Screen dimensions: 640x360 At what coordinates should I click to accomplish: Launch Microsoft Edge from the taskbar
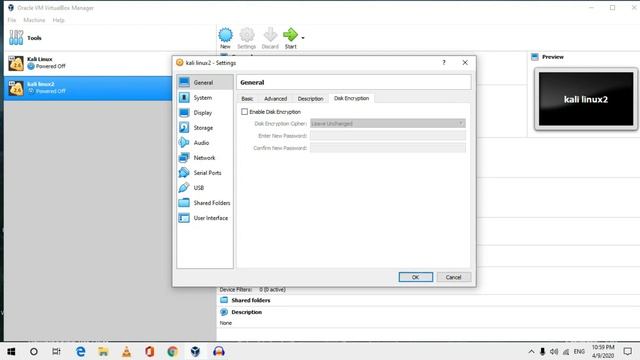click(80, 351)
